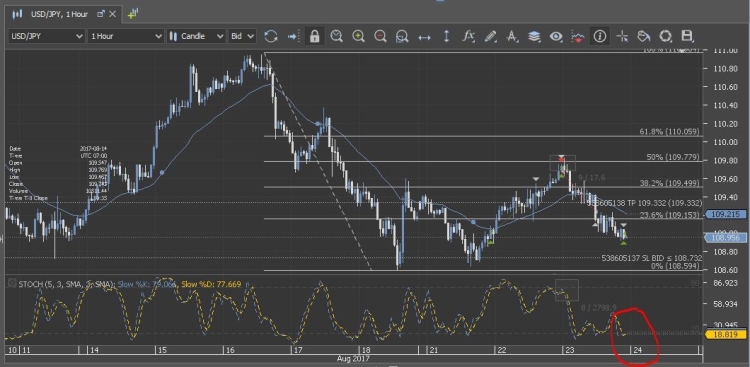Select the USD/JPY, 1 Hour tab
This screenshot has height=367, width=750.
pyautogui.click(x=59, y=14)
